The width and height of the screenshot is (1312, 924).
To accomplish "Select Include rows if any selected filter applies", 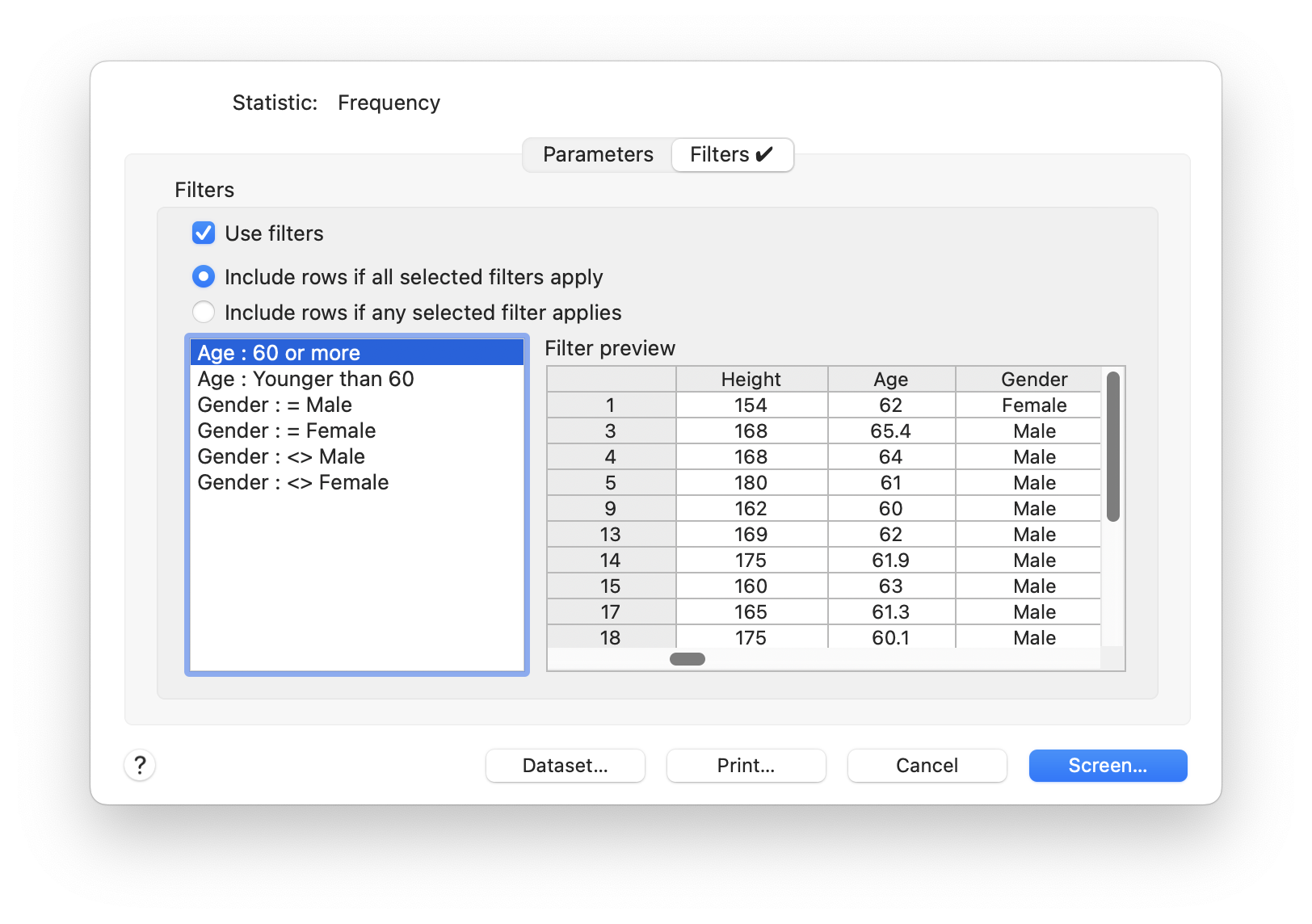I will click(204, 313).
